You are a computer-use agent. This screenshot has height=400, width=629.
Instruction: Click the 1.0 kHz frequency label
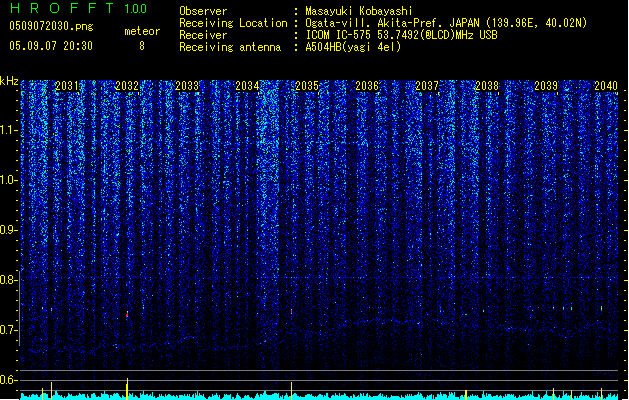pos(9,180)
